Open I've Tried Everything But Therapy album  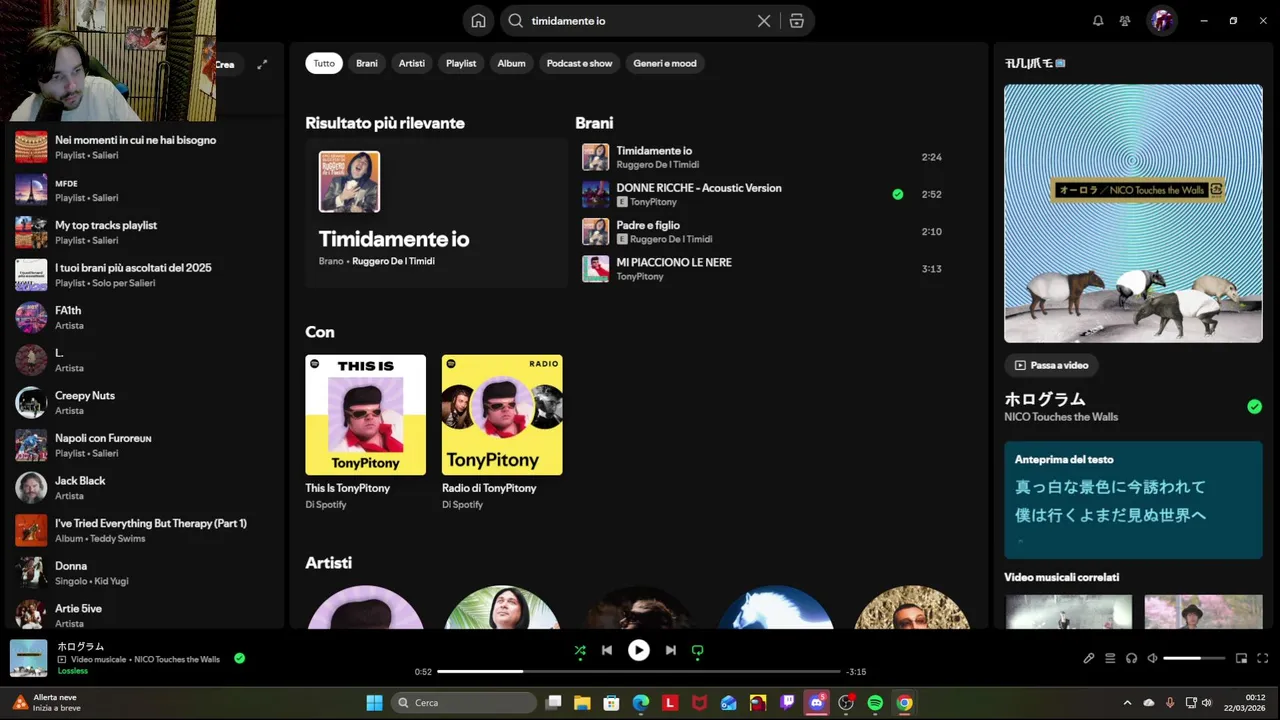click(144, 530)
